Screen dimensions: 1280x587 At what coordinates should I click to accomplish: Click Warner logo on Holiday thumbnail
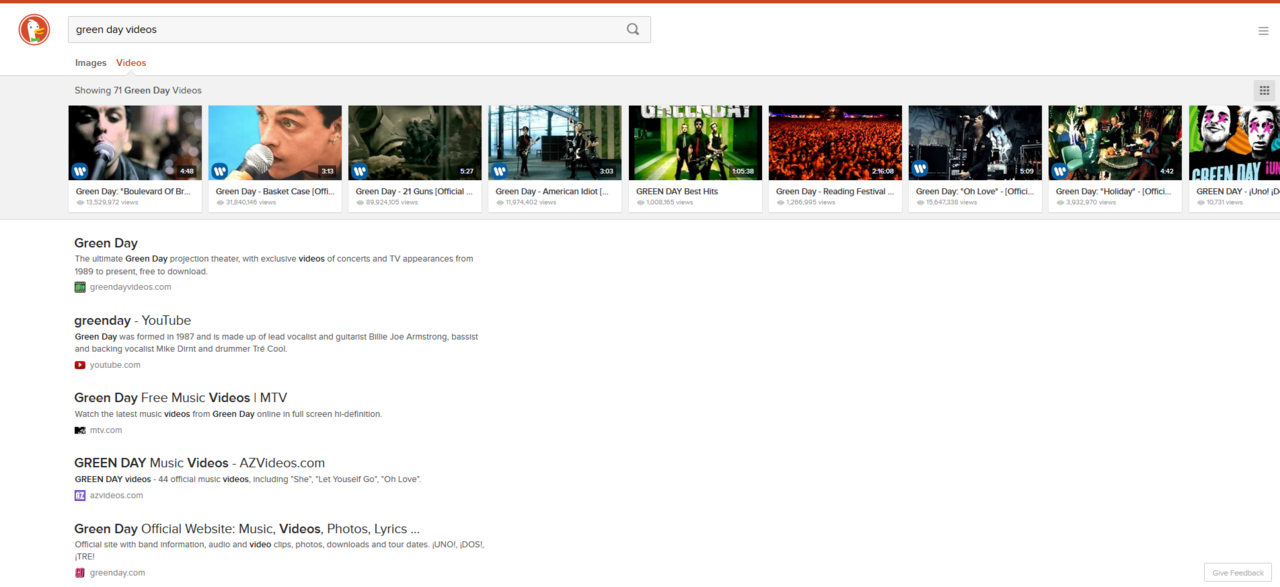point(1060,170)
